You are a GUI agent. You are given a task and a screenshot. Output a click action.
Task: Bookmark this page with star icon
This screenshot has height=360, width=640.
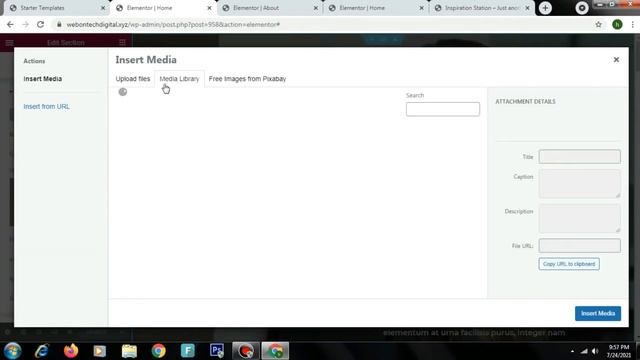tap(598, 24)
